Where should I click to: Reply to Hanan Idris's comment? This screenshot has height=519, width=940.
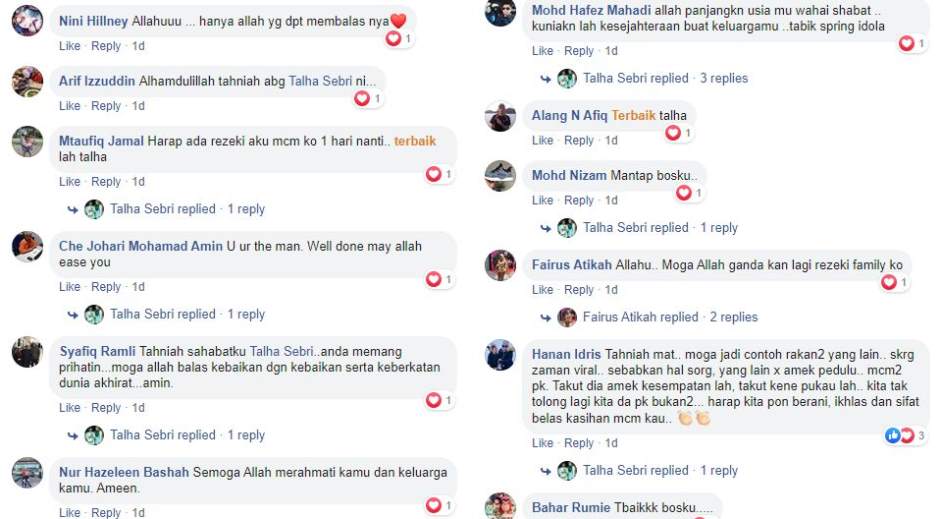tap(579, 443)
